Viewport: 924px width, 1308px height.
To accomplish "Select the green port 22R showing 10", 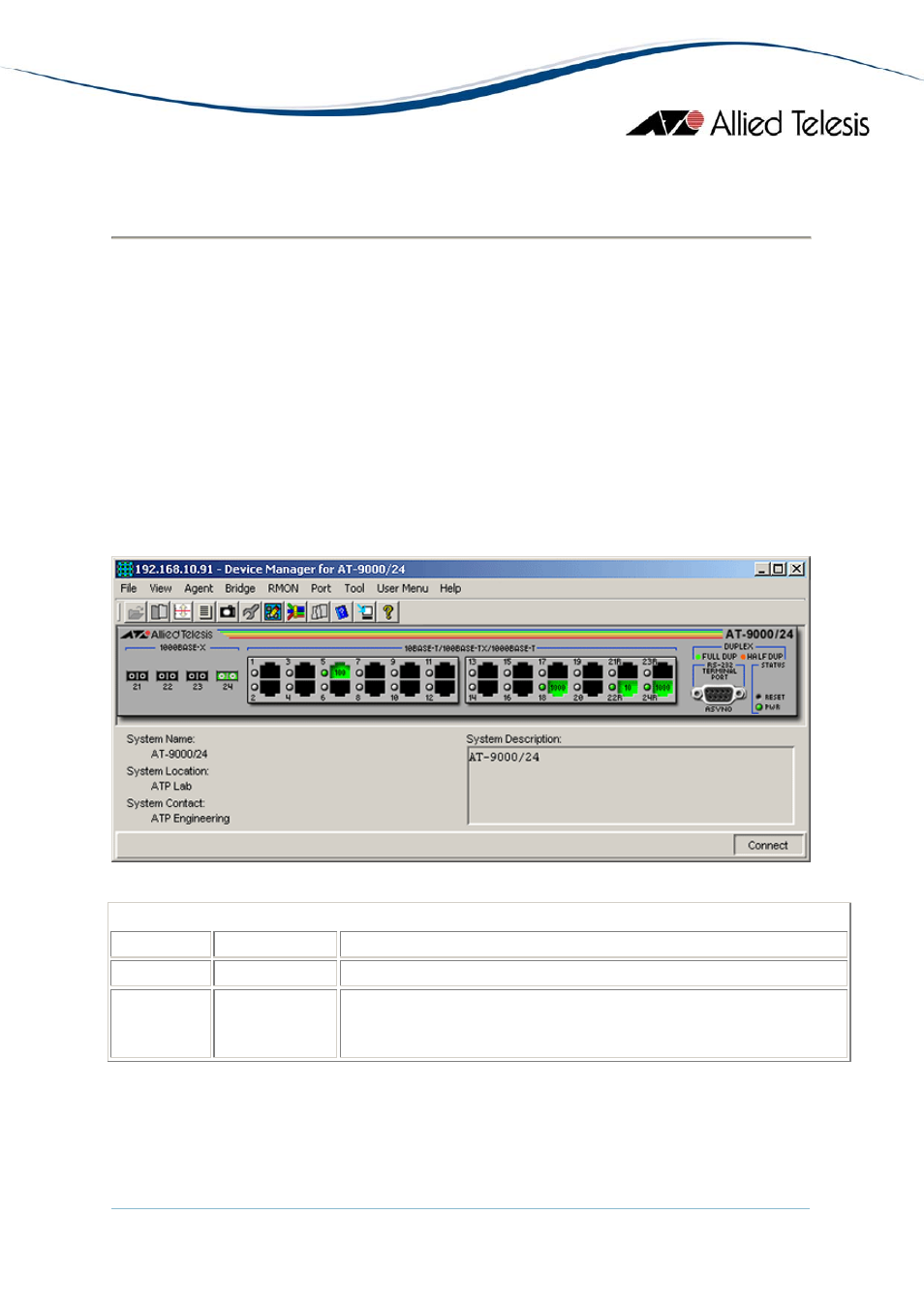I will pos(628,688).
